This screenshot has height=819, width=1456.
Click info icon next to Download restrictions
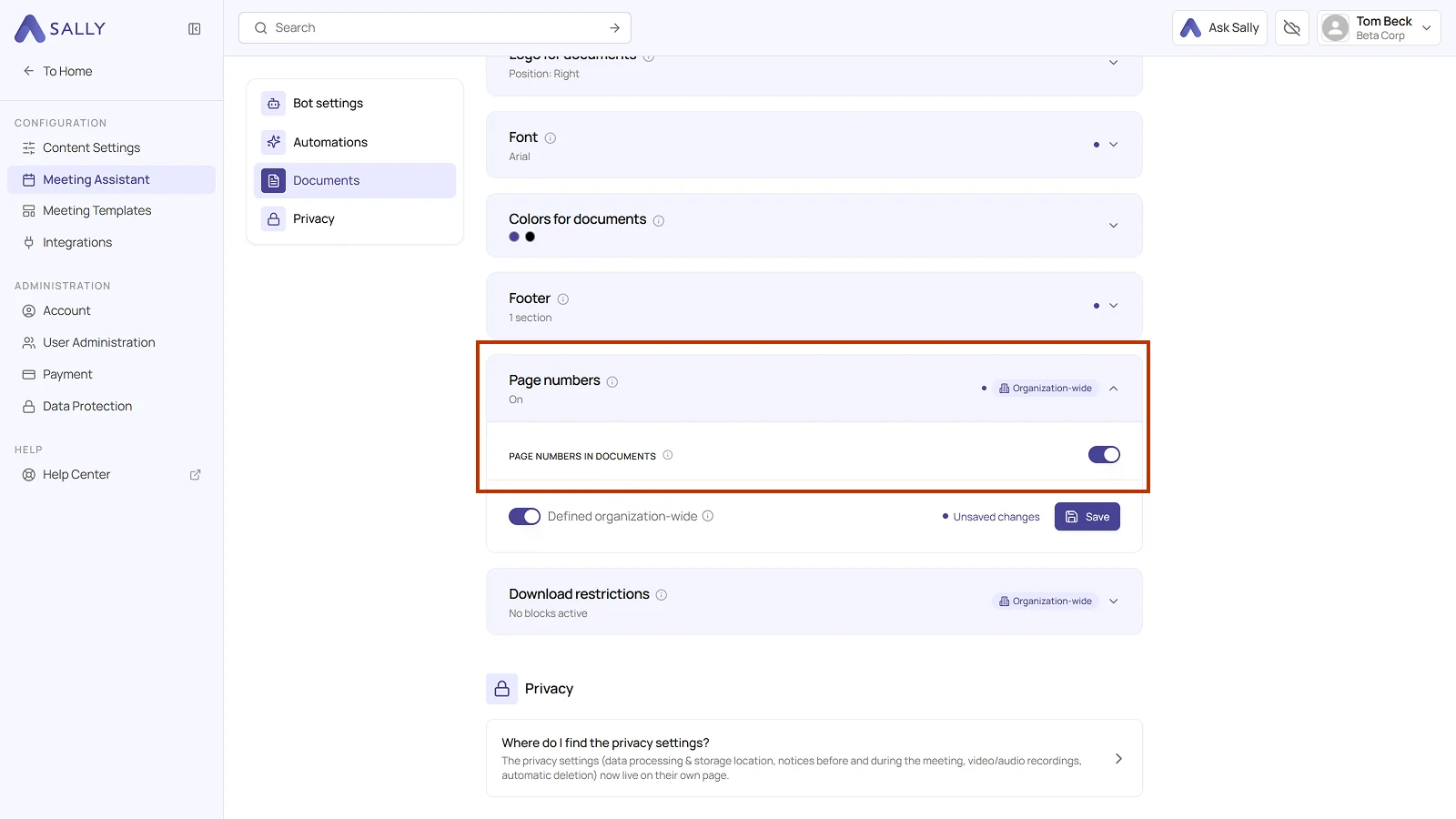coord(662,595)
